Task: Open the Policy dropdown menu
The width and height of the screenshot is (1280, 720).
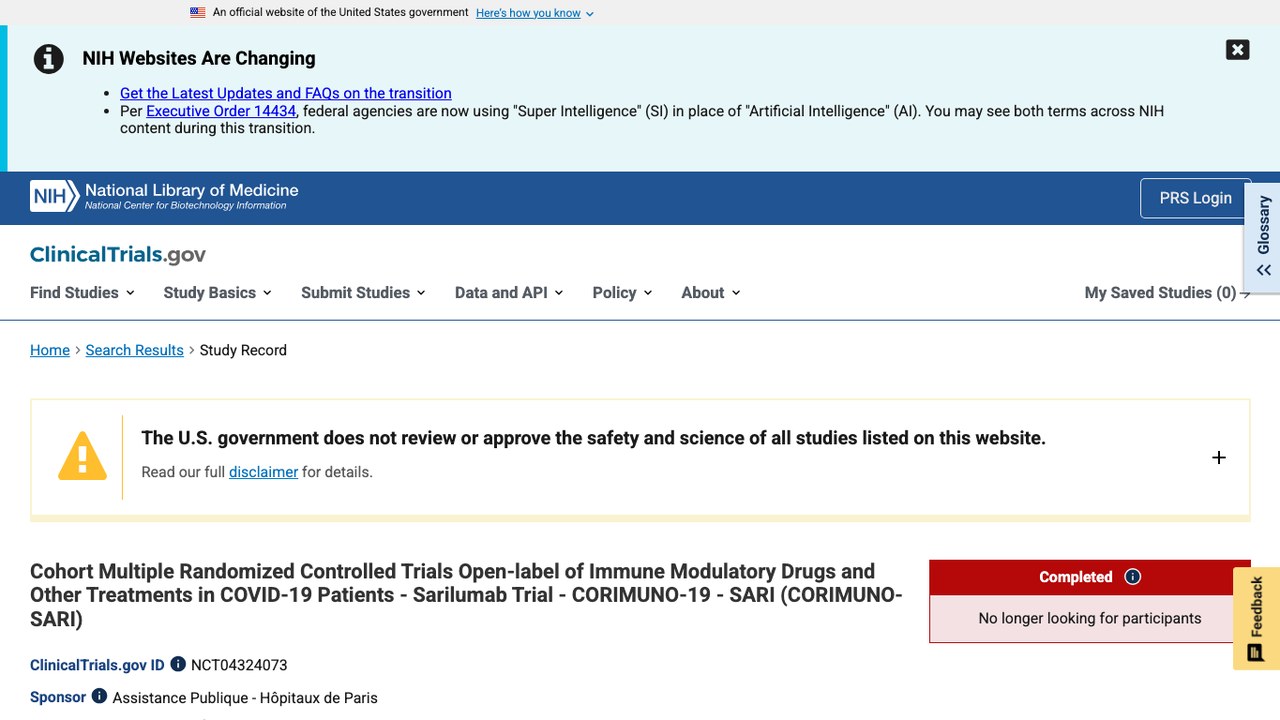Action: [622, 293]
